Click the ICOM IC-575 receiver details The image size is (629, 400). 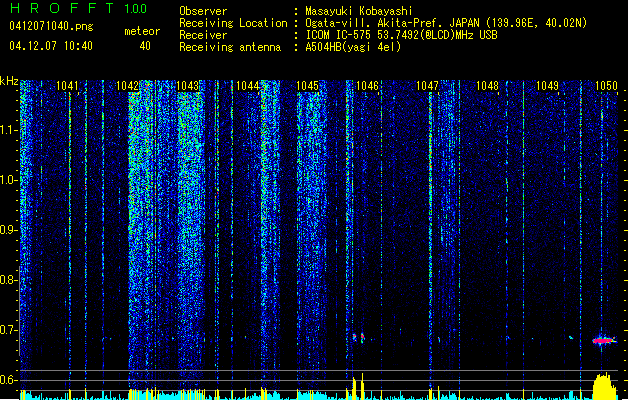coord(401,35)
